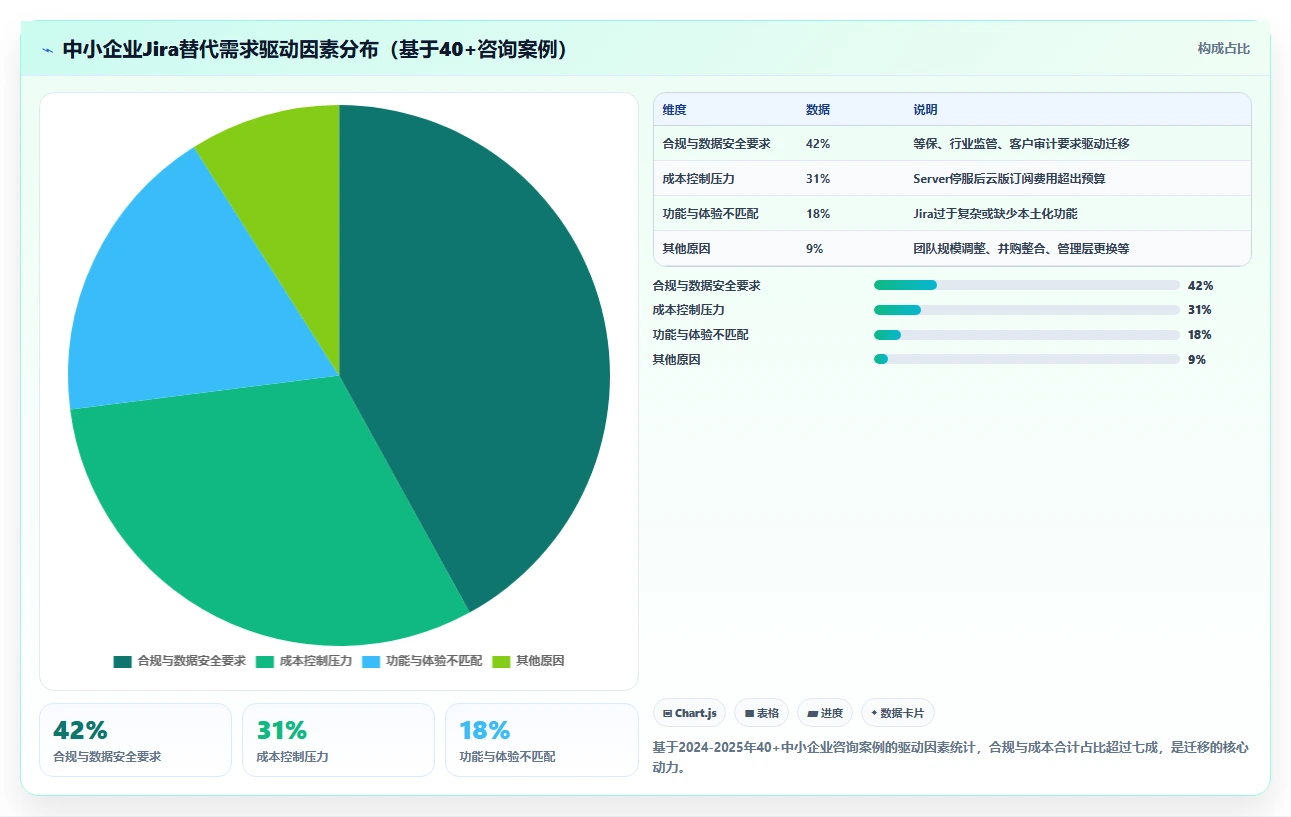This screenshot has height=817, width=1291.
Task: Click the 进度 tag chip
Action: 825,713
